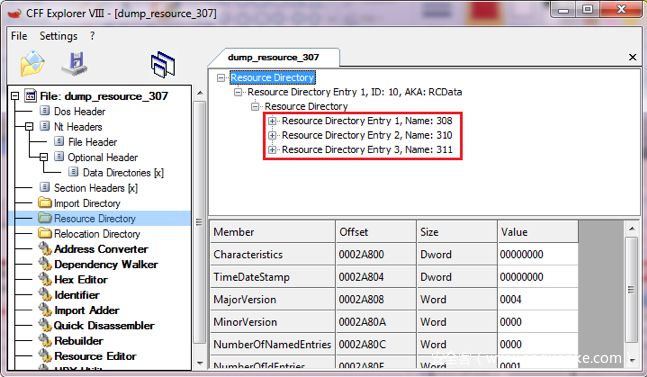Open the Quick Disassembler entry

[104, 325]
